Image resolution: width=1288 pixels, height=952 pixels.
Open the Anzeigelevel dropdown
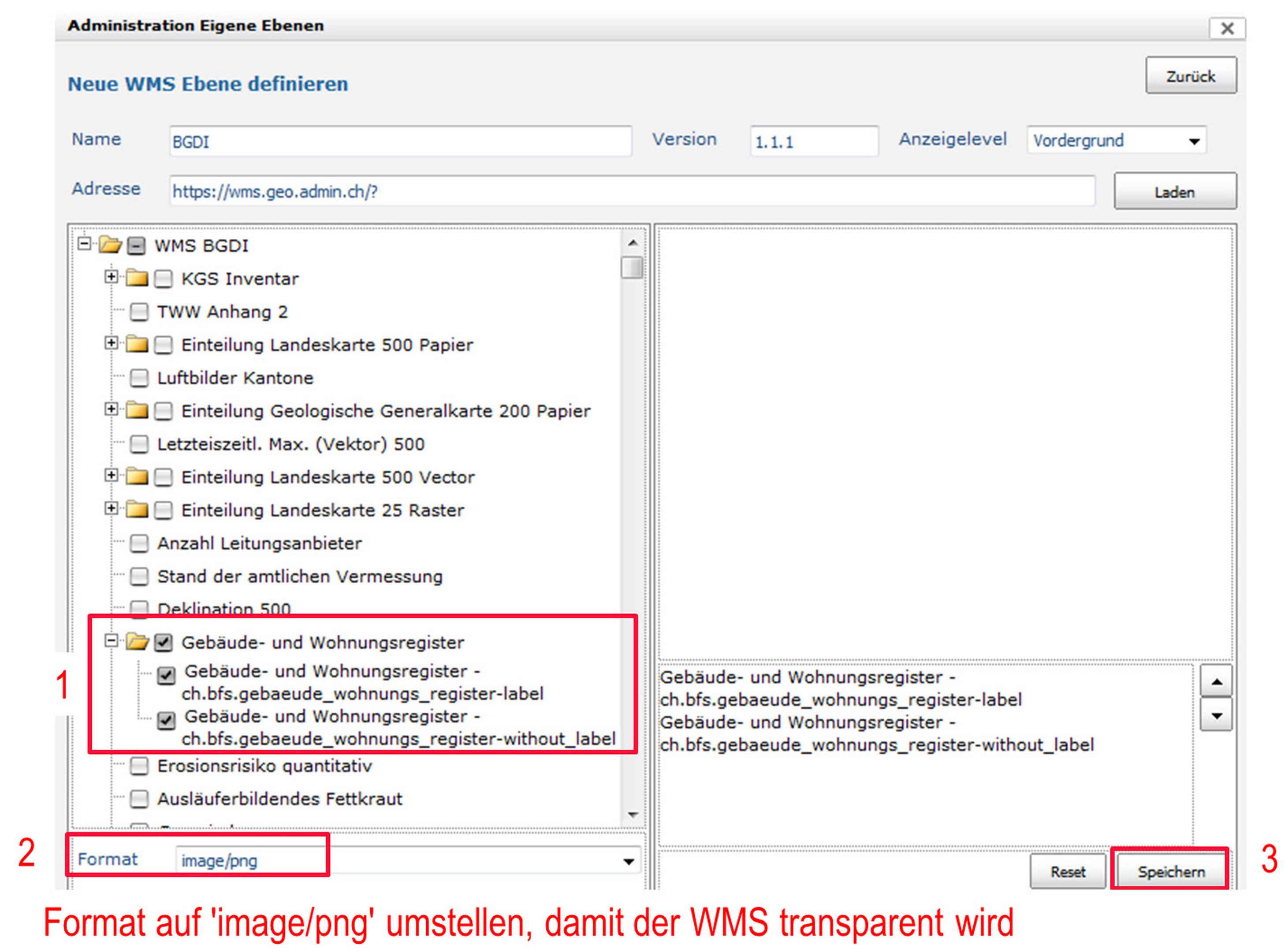1194,141
